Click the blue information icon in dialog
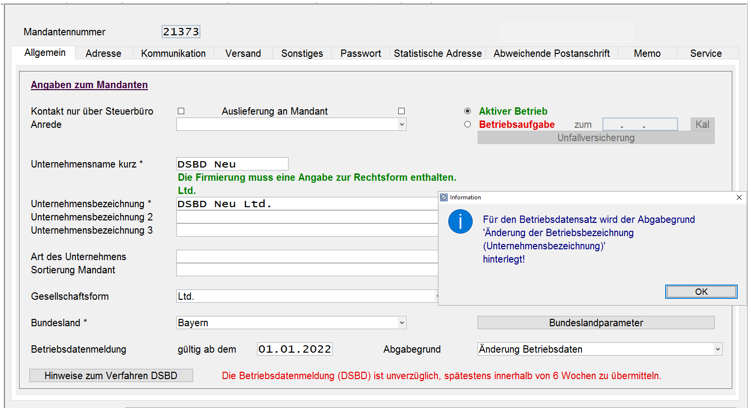Screen dimensions: 751x410 click(x=459, y=222)
